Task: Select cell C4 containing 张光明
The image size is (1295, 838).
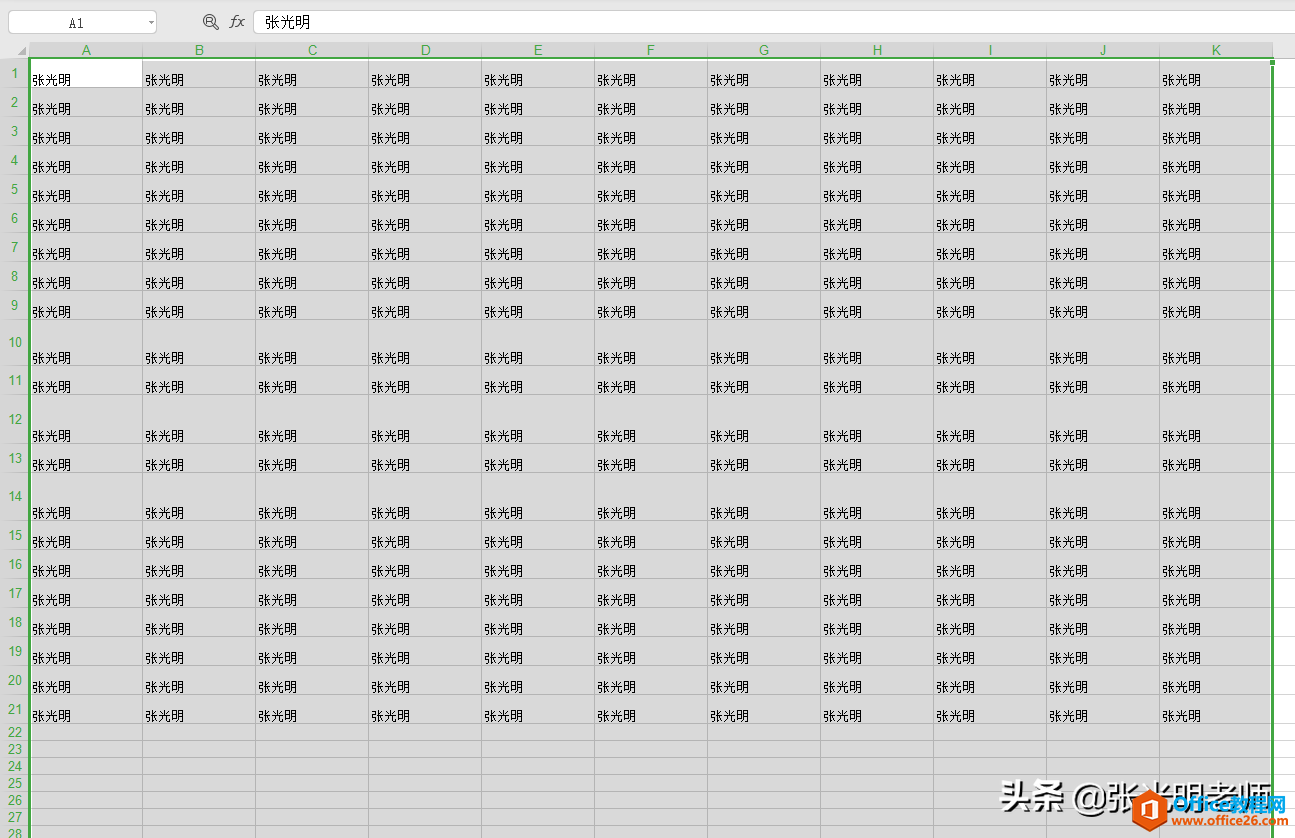Action: tap(312, 160)
